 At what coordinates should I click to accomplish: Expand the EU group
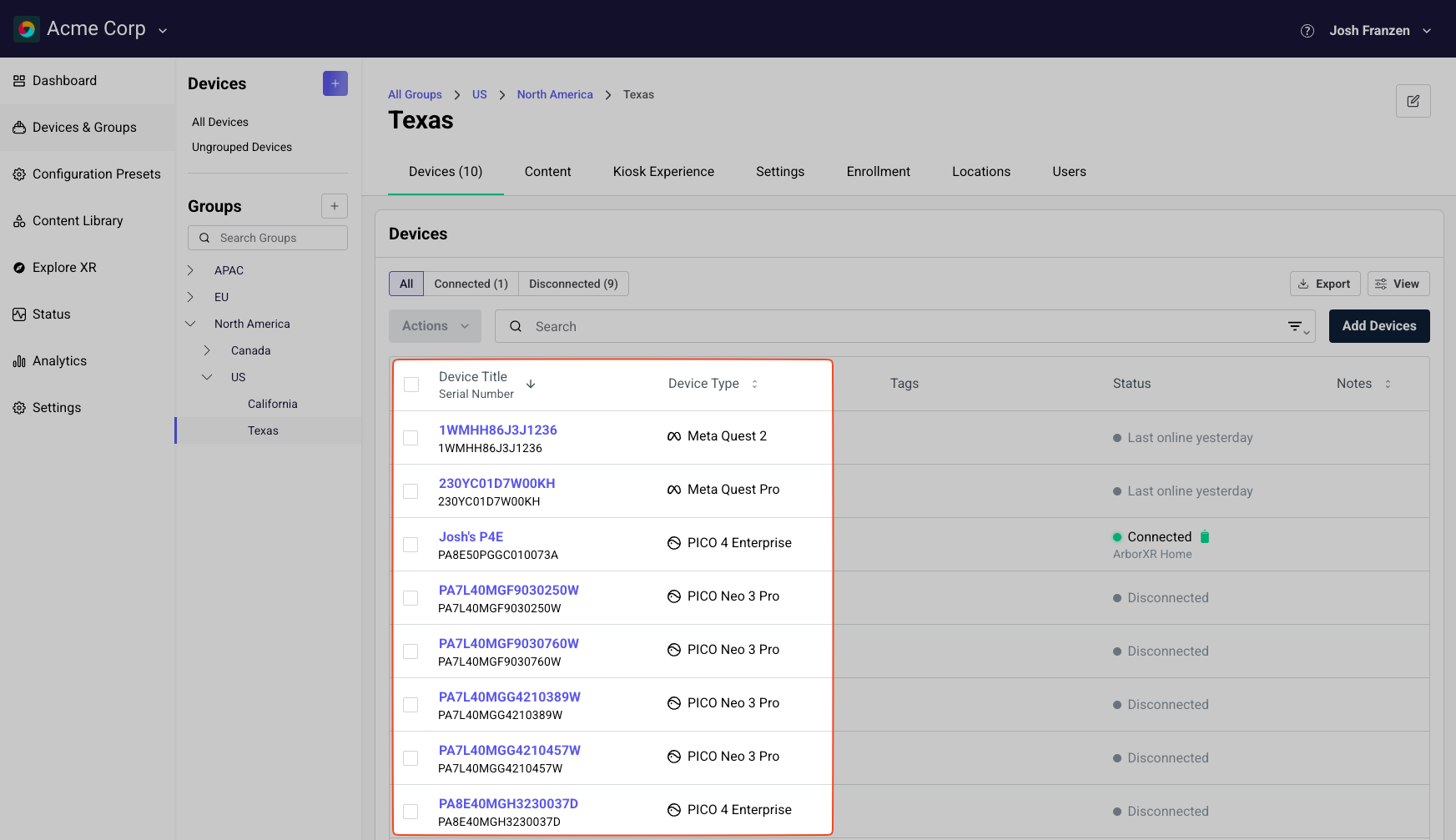(x=190, y=297)
